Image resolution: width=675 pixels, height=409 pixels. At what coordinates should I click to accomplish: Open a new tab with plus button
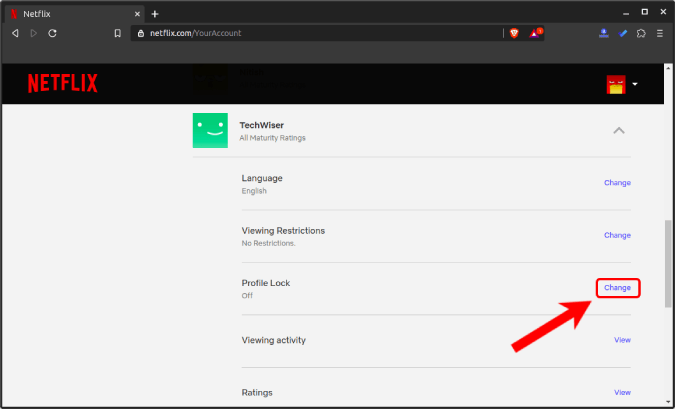155,14
